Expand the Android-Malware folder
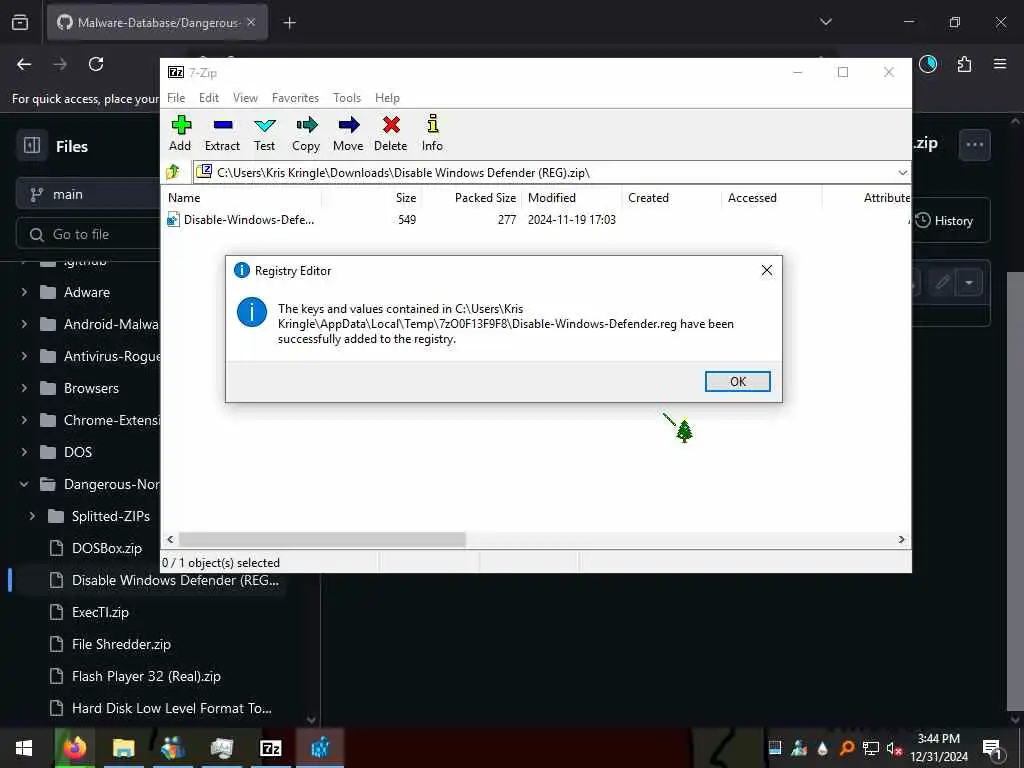 [x=24, y=324]
